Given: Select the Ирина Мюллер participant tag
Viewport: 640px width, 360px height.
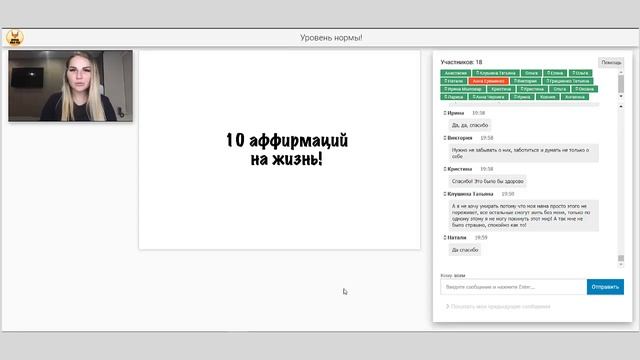Looking at the screenshot, I should point(463,89).
